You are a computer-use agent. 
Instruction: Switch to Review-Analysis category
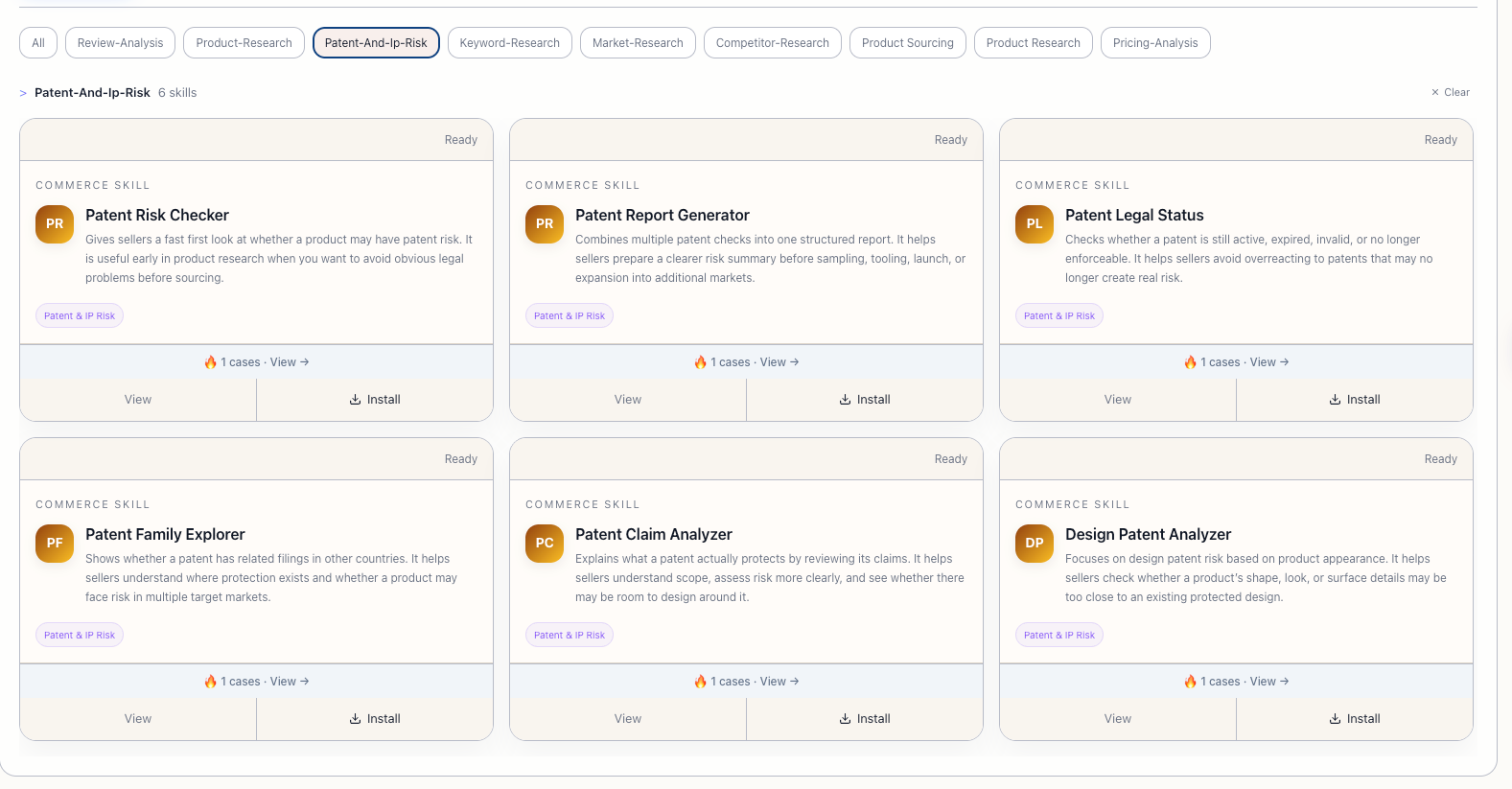coord(120,42)
